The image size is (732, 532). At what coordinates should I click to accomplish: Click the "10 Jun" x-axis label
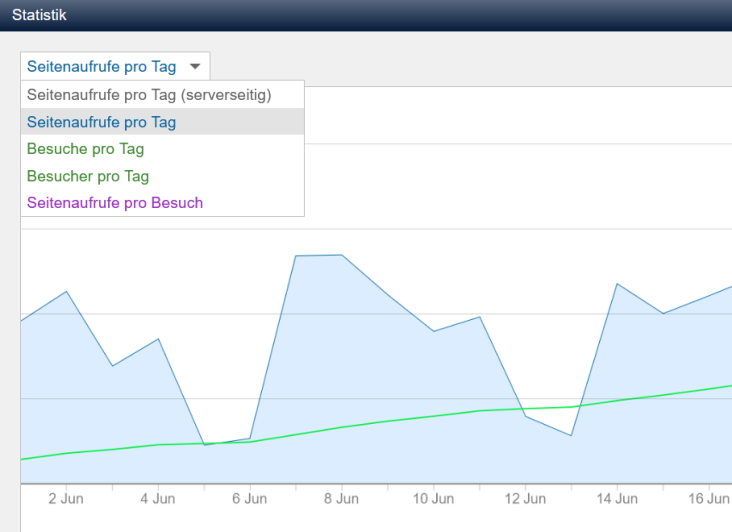point(433,498)
